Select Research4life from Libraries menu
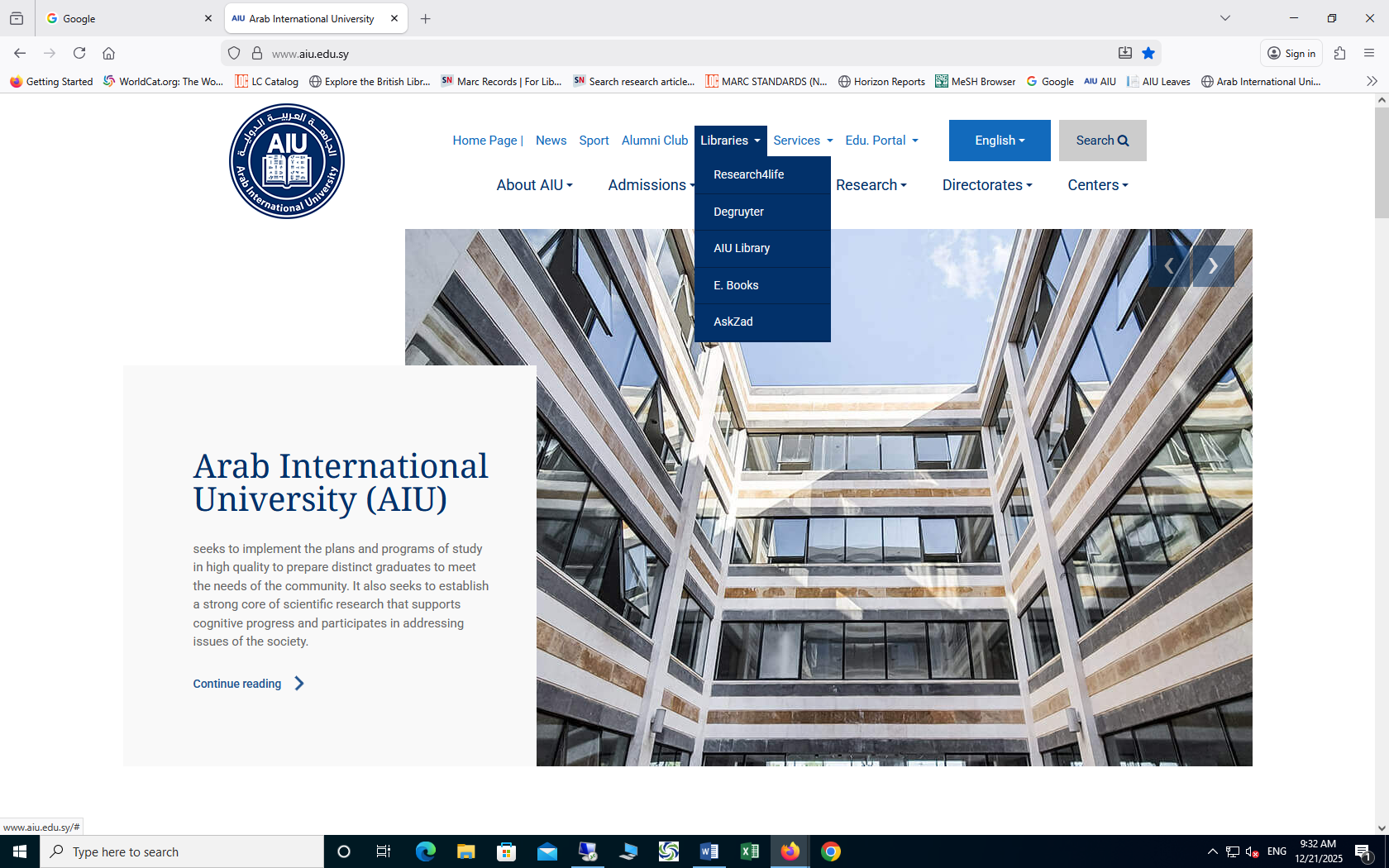Screen dimensions: 1389x868 click(x=748, y=174)
